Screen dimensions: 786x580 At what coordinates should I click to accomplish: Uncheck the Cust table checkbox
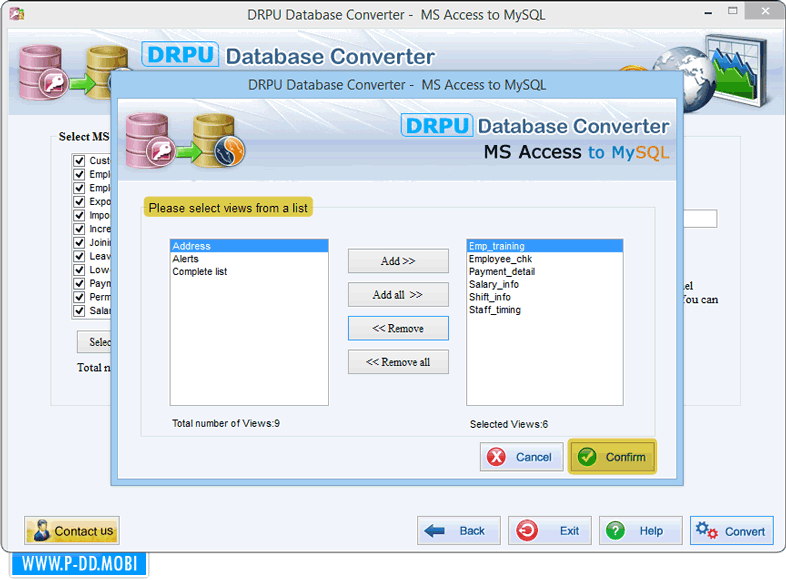click(x=79, y=160)
